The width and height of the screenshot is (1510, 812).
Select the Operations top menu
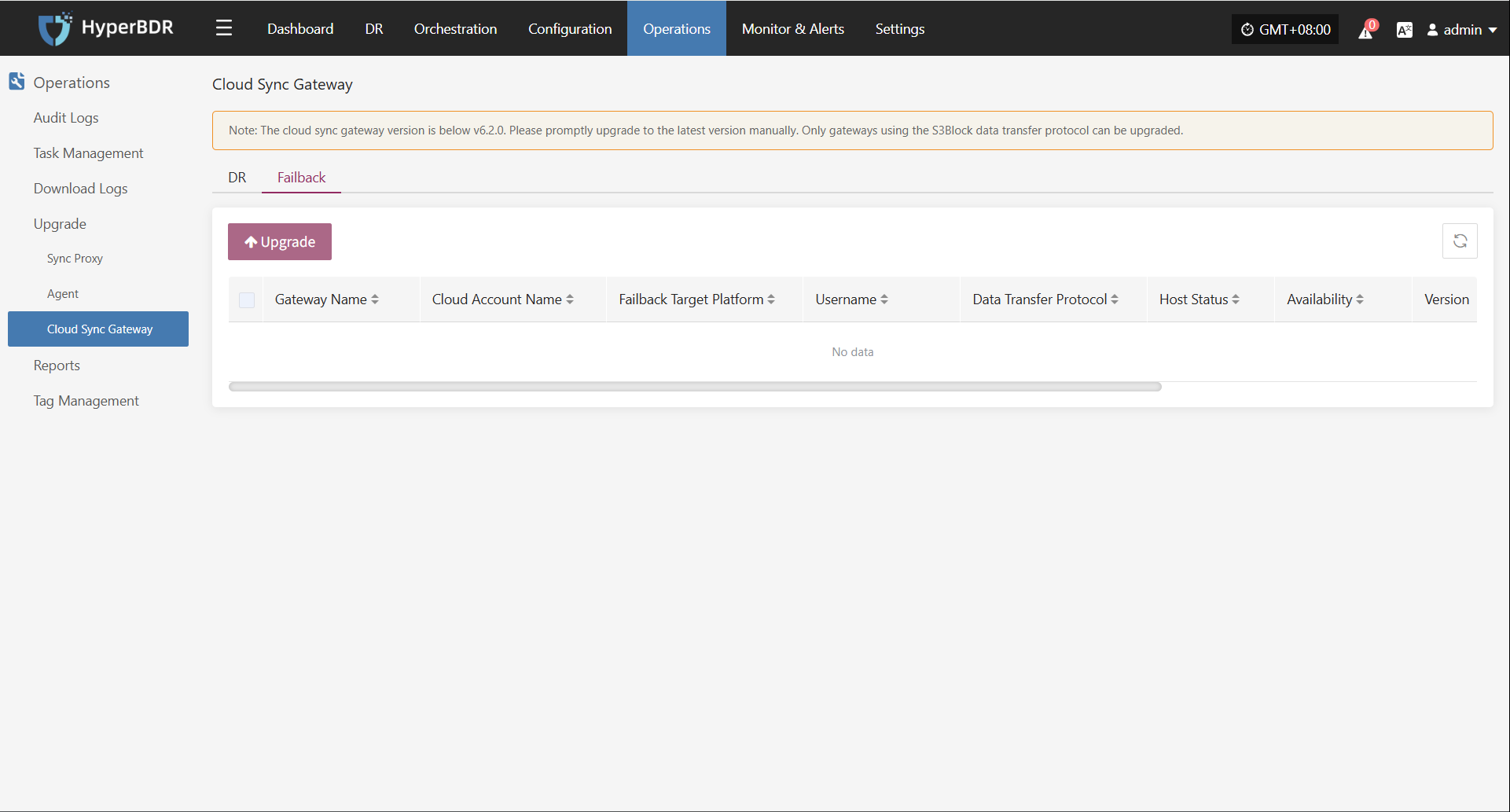677,28
